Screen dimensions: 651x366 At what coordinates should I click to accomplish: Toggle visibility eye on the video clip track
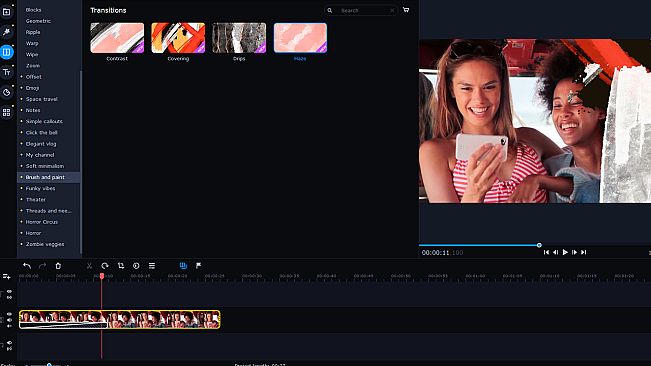point(9,315)
